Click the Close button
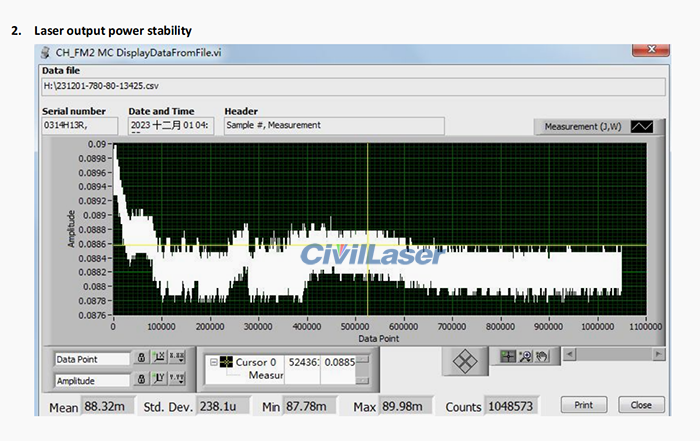Image resolution: width=700 pixels, height=441 pixels. click(x=641, y=405)
